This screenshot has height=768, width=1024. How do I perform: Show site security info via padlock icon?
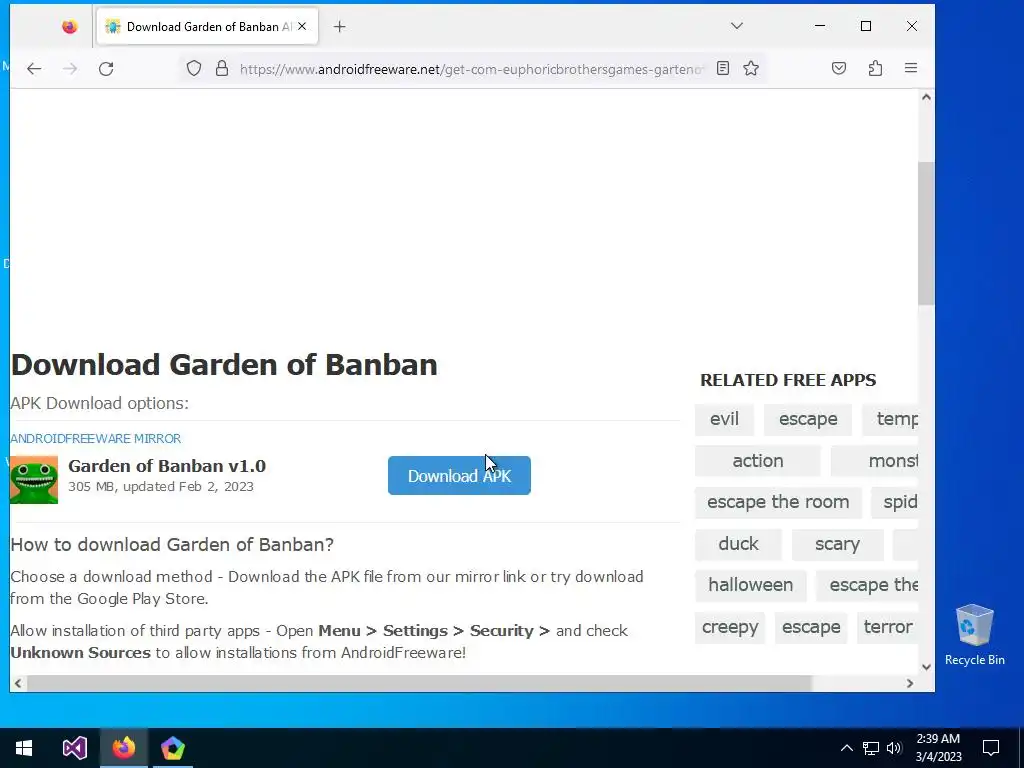(222, 69)
